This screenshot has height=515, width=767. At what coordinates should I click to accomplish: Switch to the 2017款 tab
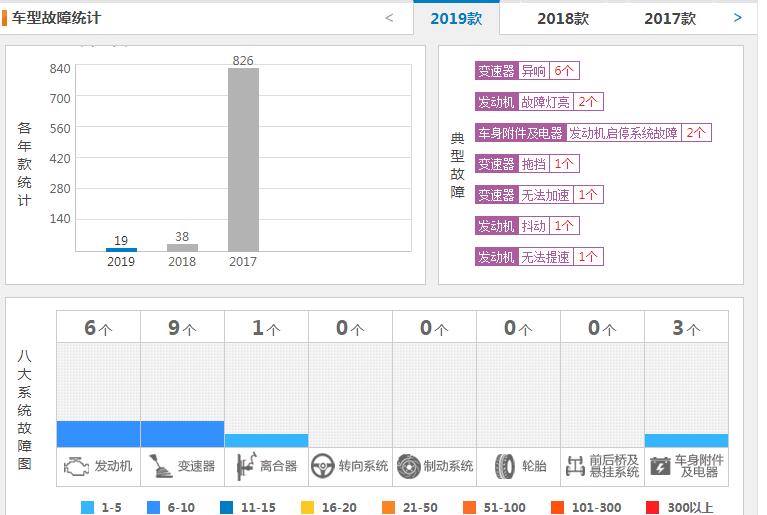pyautogui.click(x=670, y=19)
